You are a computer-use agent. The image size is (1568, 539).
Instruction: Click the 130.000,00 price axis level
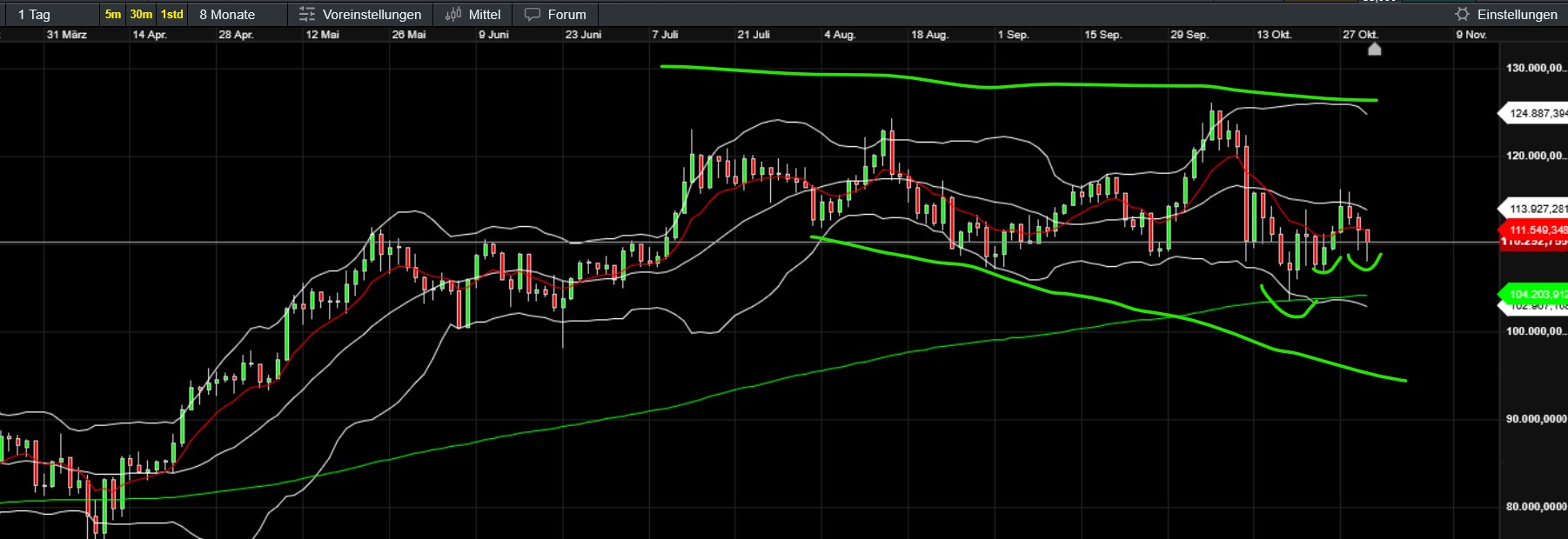pyautogui.click(x=1536, y=68)
